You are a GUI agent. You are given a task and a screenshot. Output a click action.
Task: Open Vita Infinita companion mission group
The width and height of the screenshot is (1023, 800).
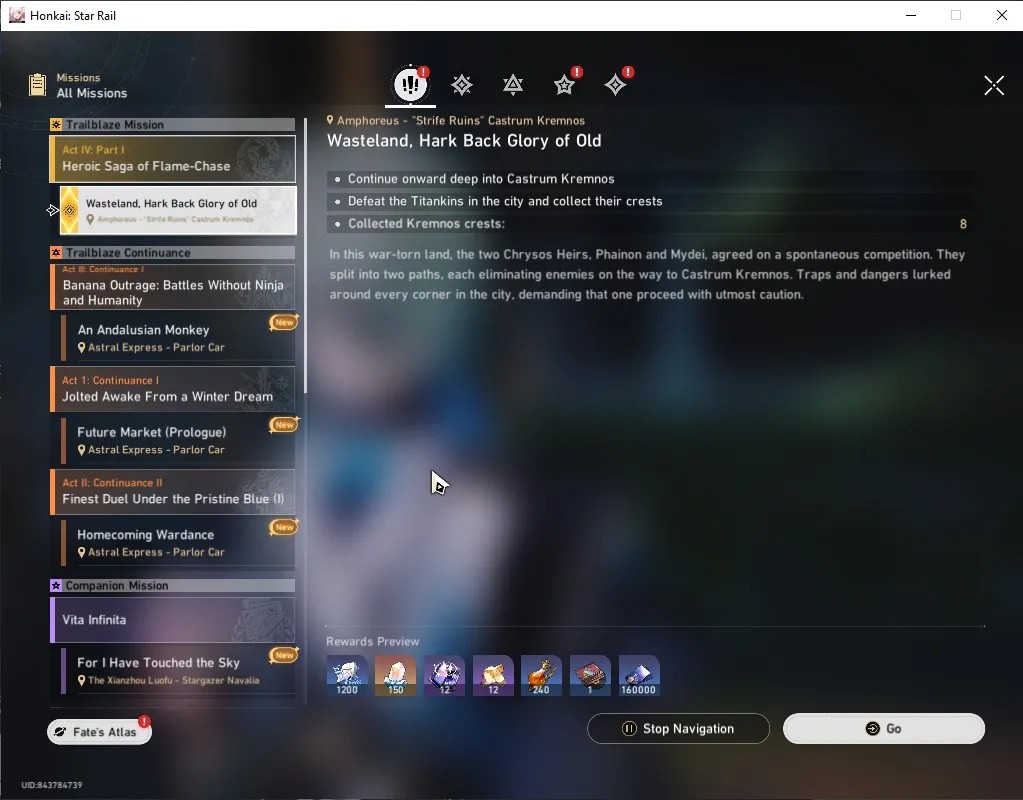coord(172,619)
